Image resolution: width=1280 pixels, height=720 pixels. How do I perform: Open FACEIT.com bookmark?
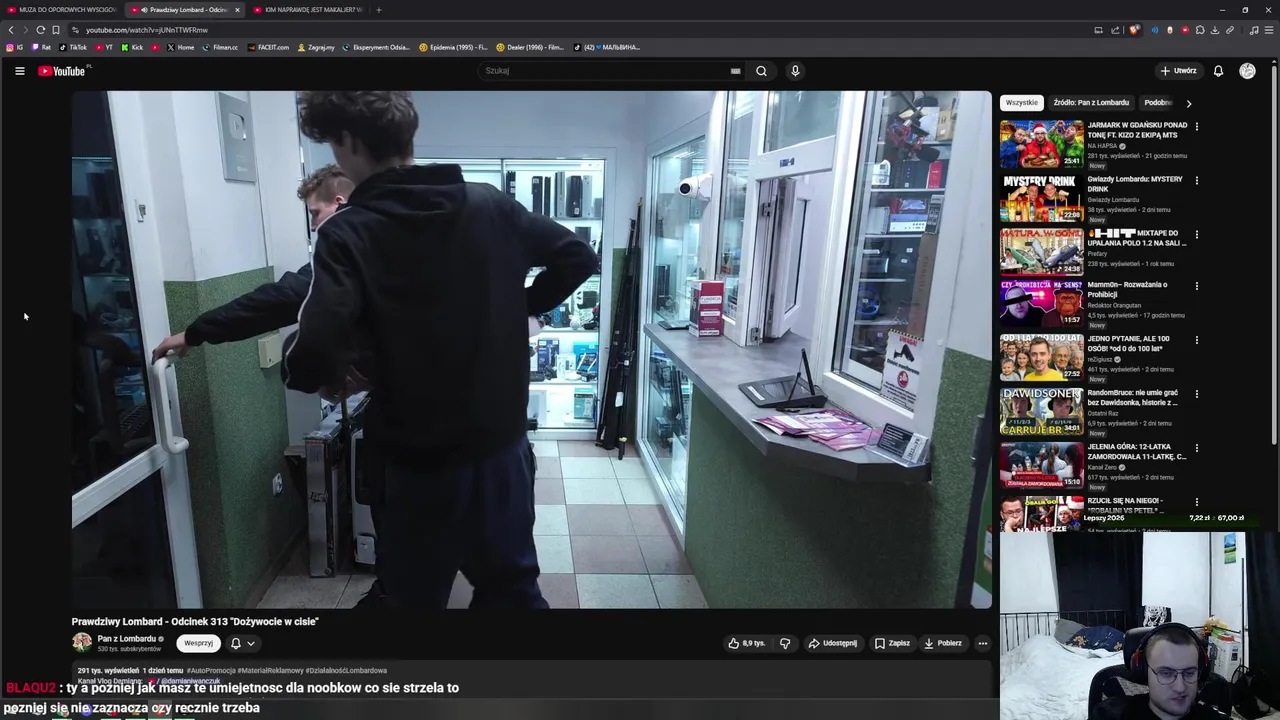[x=268, y=47]
